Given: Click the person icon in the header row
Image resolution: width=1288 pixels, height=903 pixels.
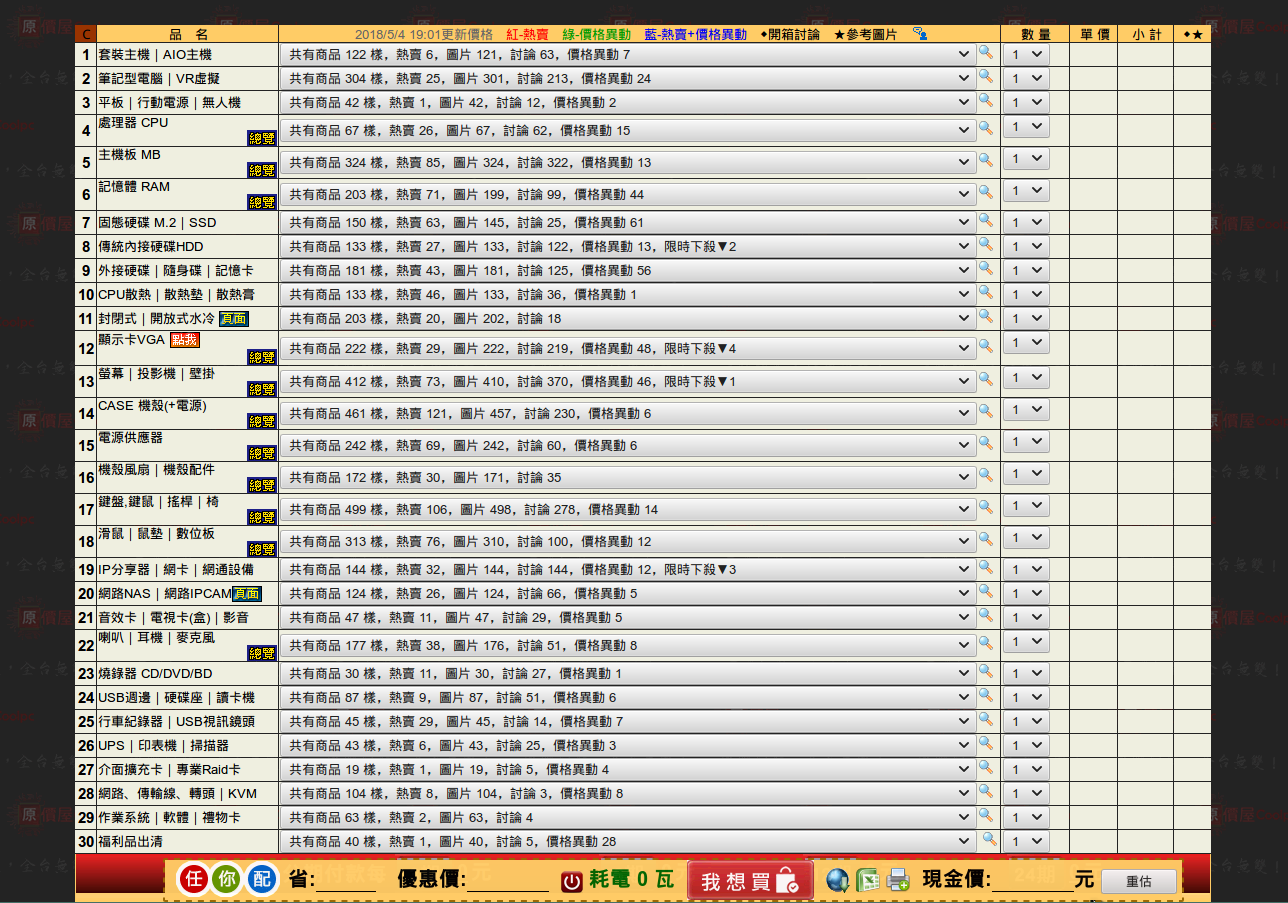Looking at the screenshot, I should (x=920, y=34).
